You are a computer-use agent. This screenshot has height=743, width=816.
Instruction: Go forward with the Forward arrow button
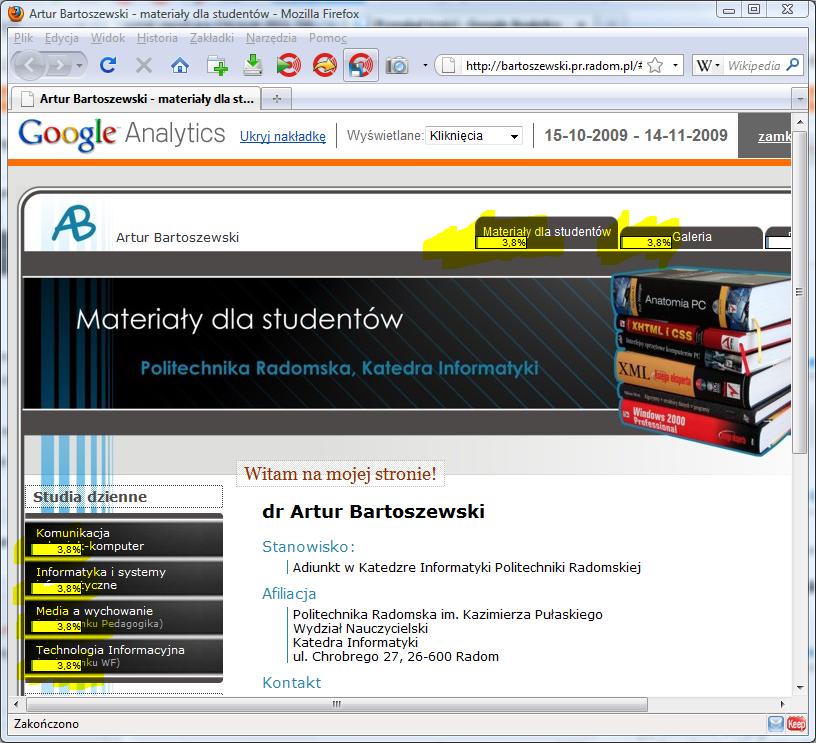[x=60, y=66]
